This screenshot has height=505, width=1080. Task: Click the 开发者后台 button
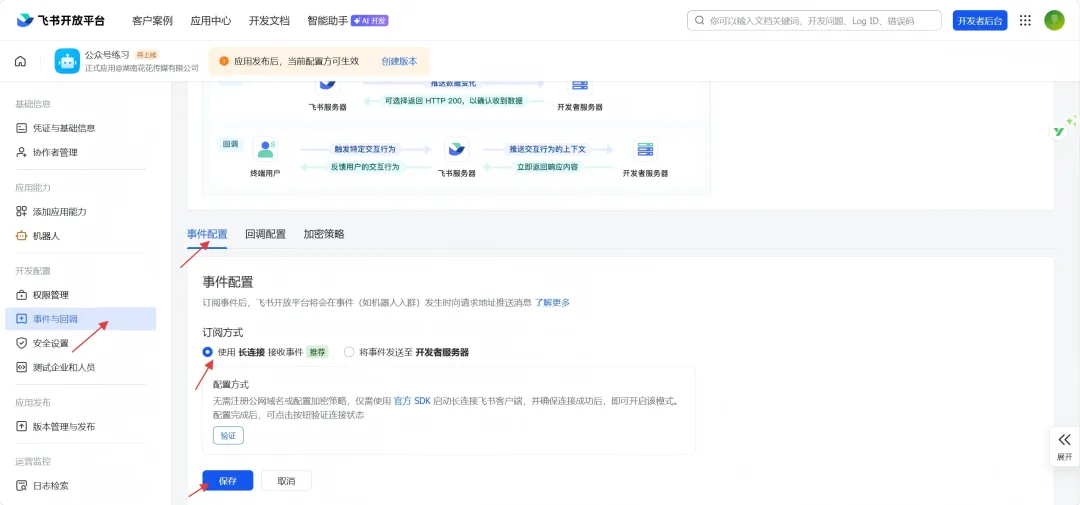980,21
